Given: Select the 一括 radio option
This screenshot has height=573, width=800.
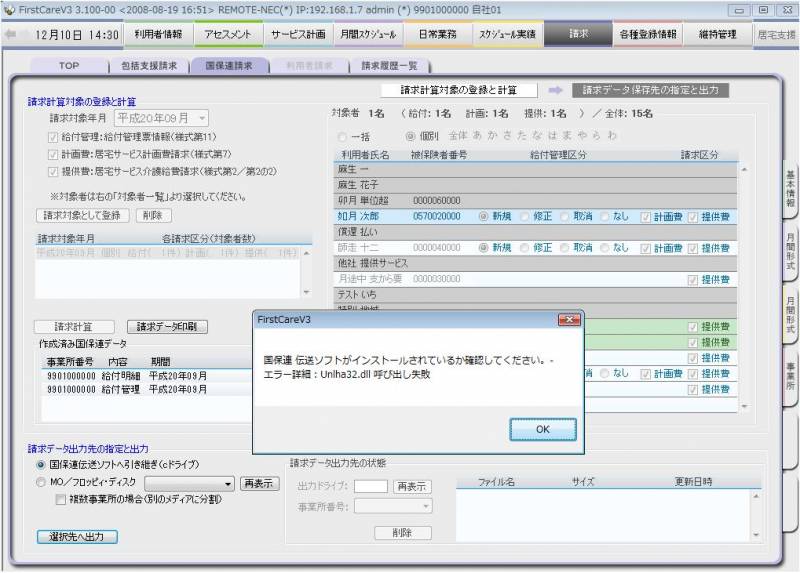Looking at the screenshot, I should (343, 135).
